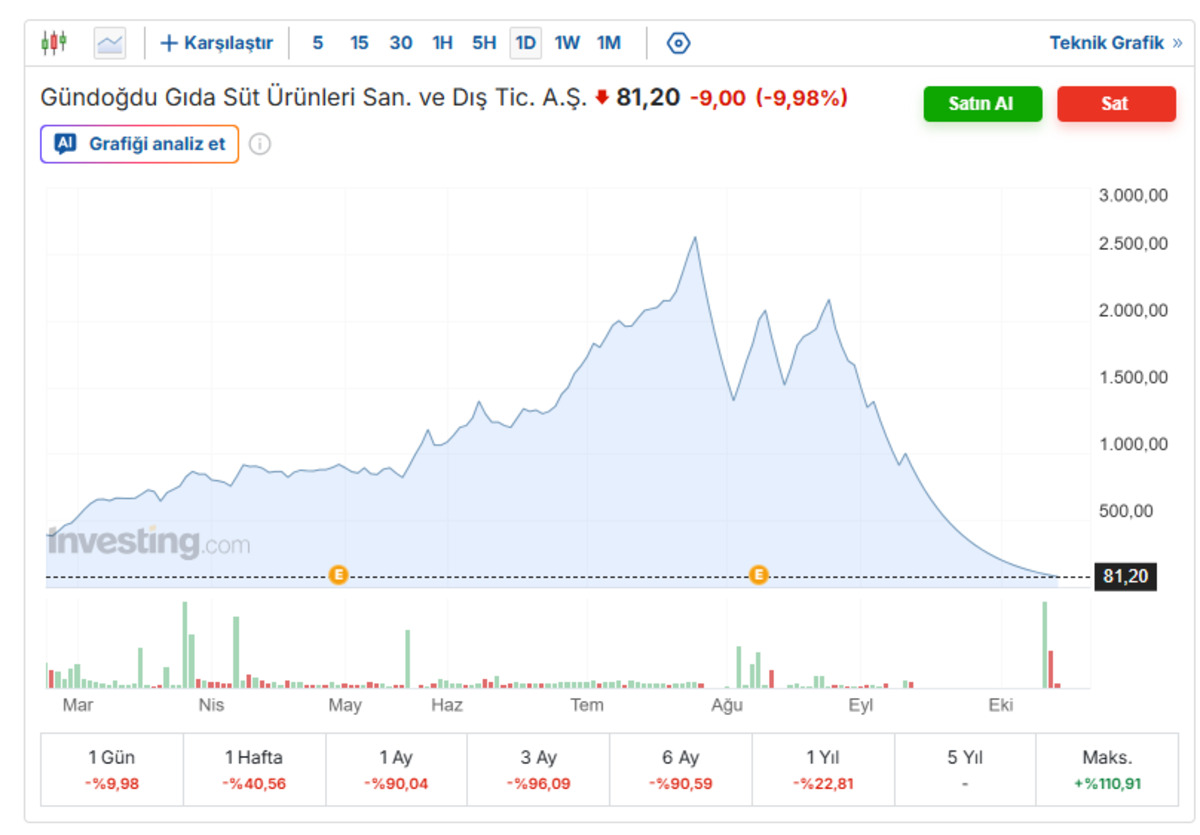
Task: Open chart settings gear icon
Action: point(679,43)
